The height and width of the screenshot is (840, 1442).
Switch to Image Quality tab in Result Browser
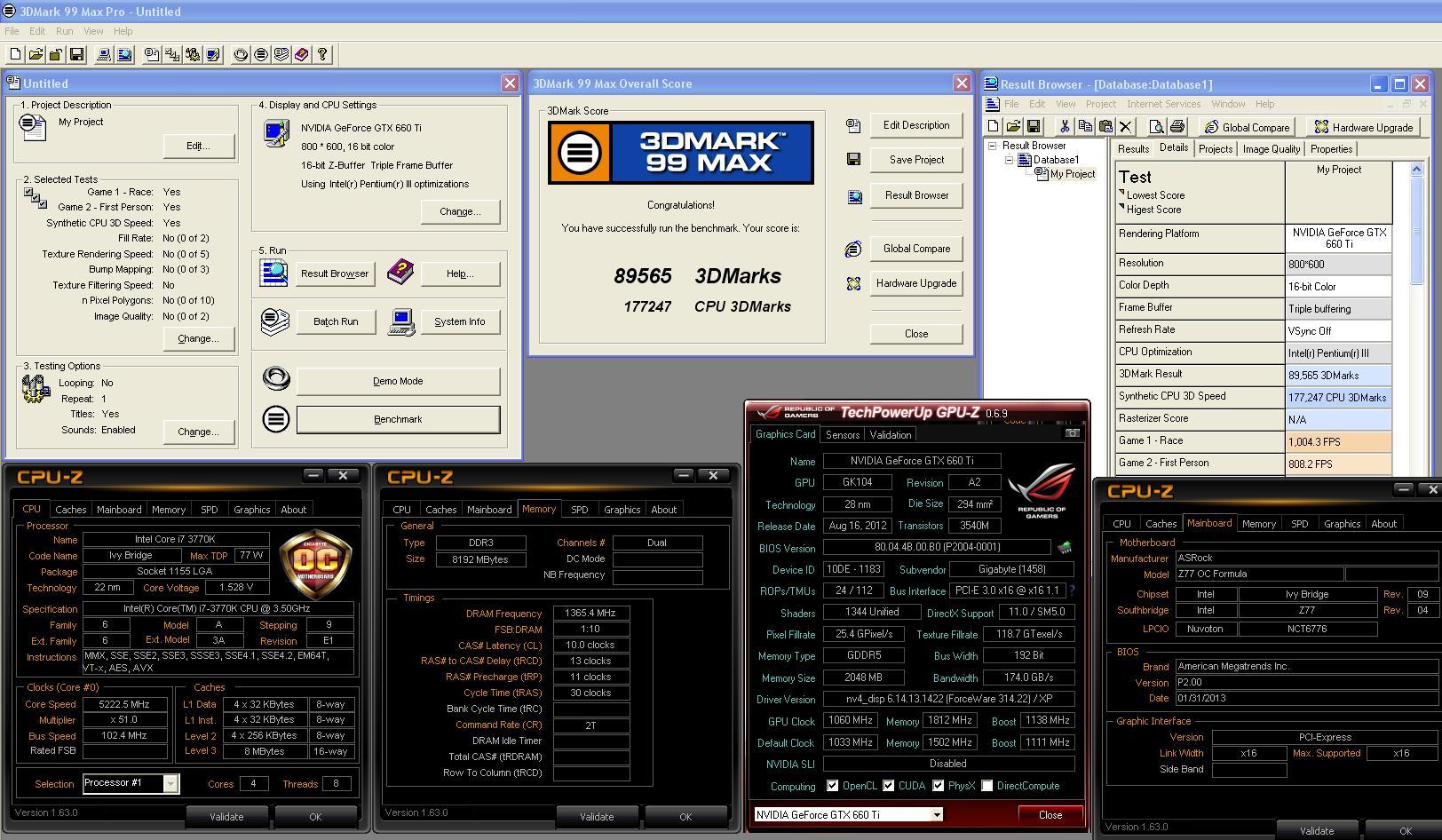1272,149
